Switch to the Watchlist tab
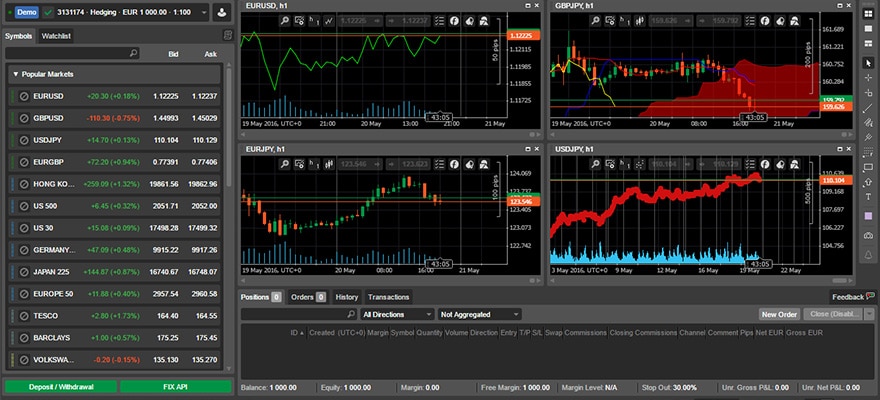This screenshot has height=400, width=880. [x=57, y=36]
